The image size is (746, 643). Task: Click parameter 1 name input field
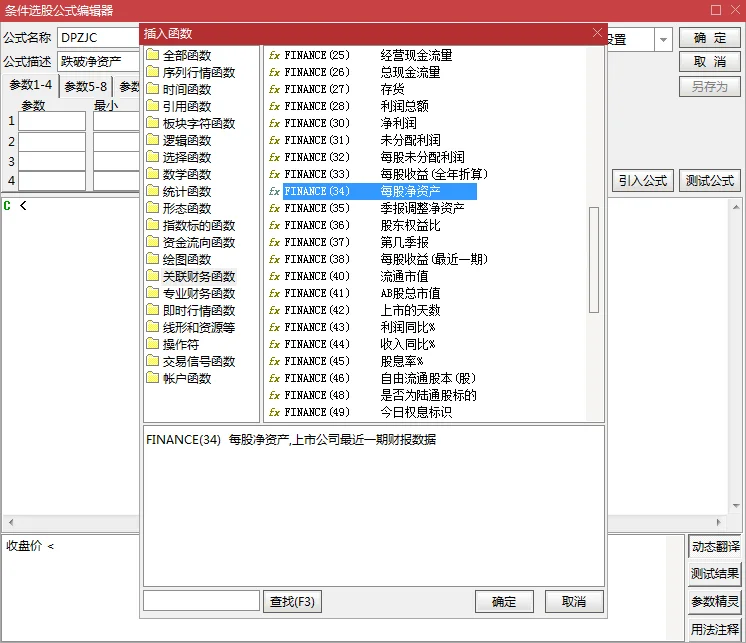52,121
